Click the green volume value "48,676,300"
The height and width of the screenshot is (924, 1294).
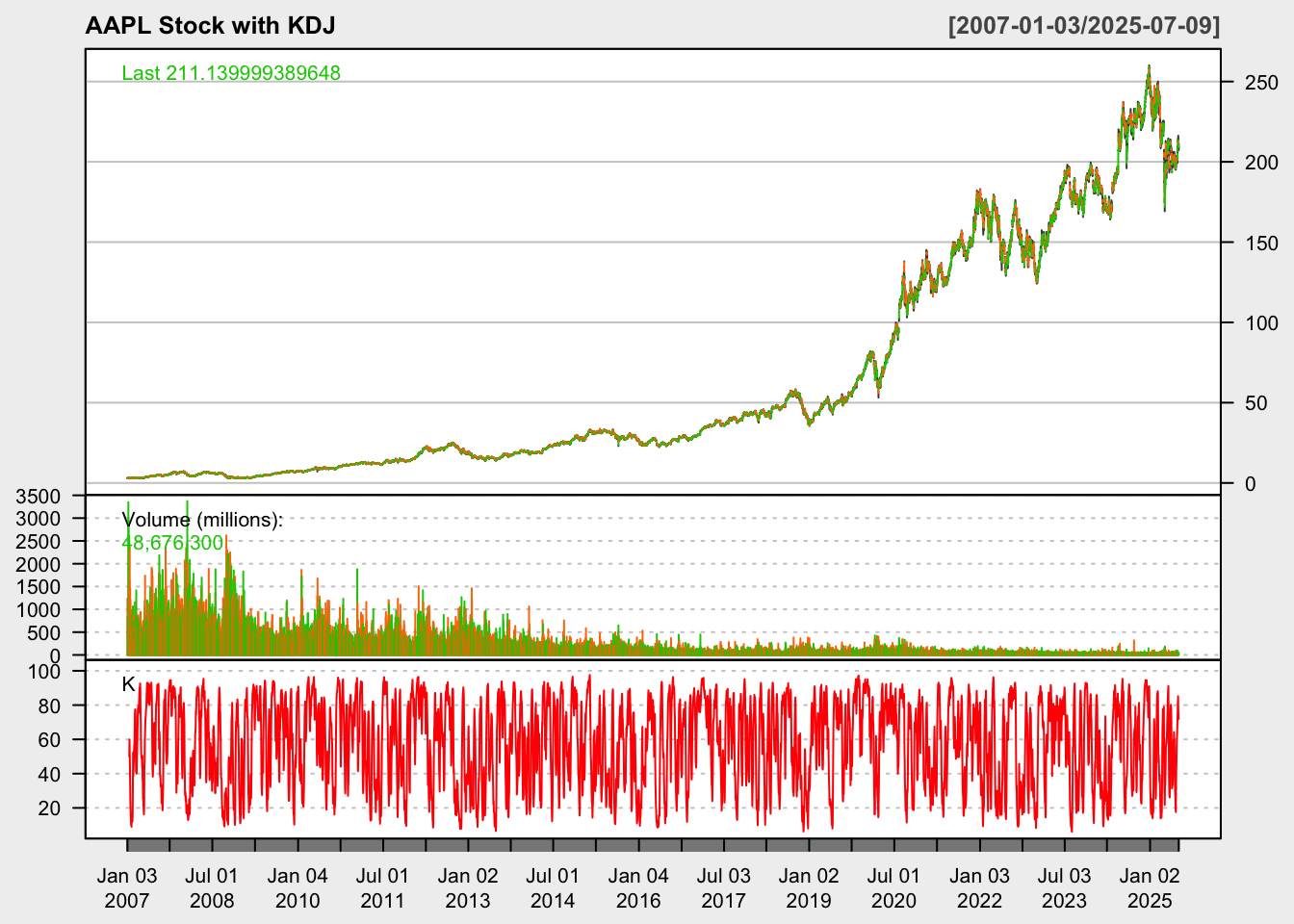tap(172, 543)
